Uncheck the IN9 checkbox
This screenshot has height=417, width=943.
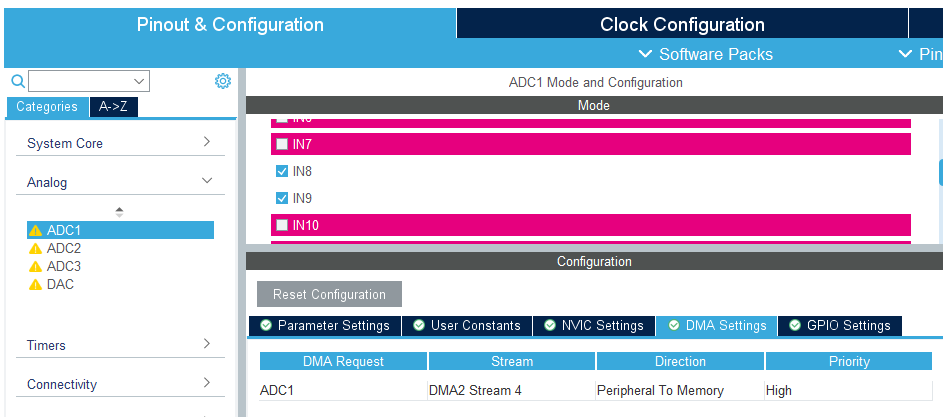click(281, 198)
